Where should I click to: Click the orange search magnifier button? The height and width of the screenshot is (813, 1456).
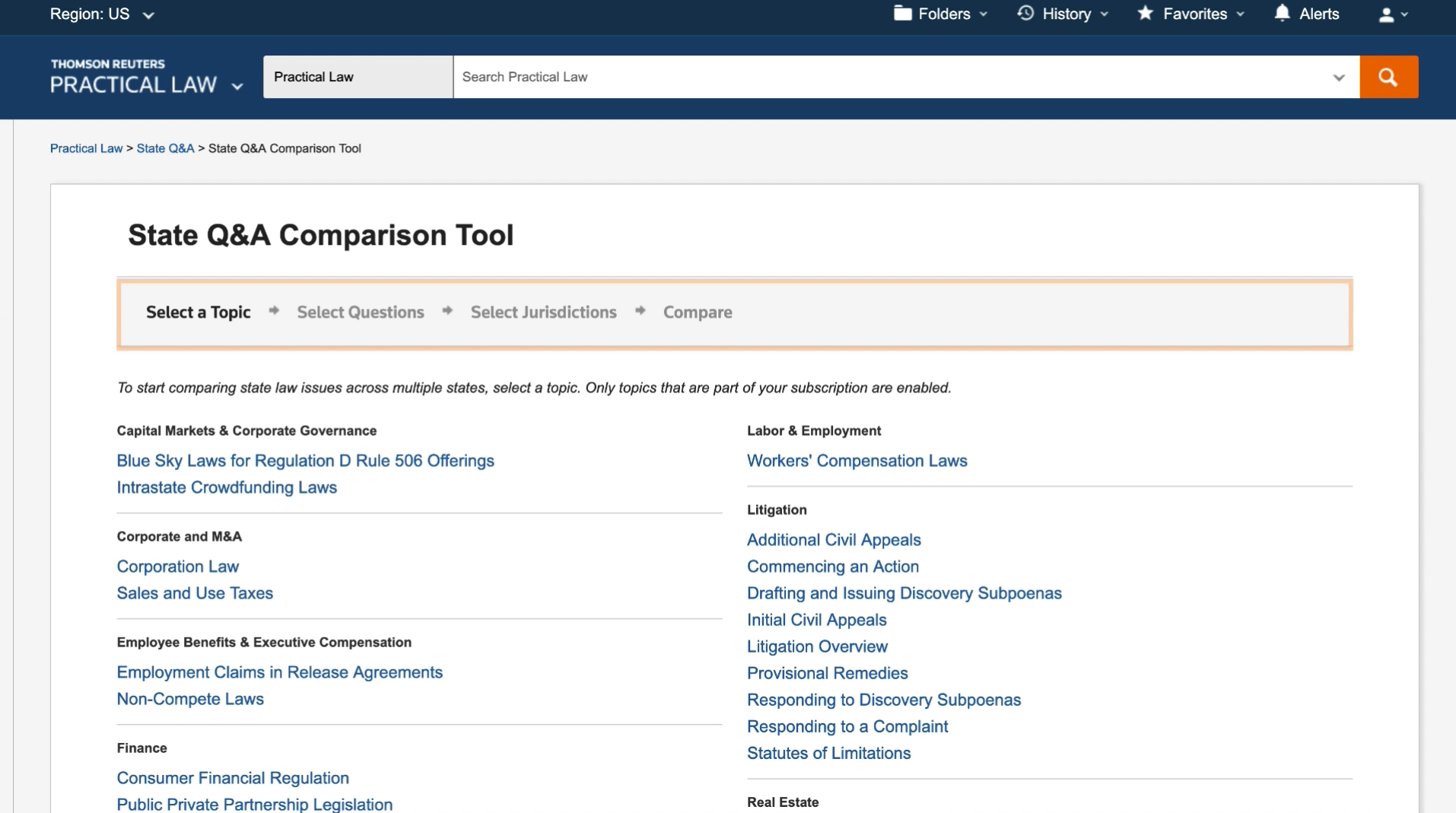(x=1388, y=77)
